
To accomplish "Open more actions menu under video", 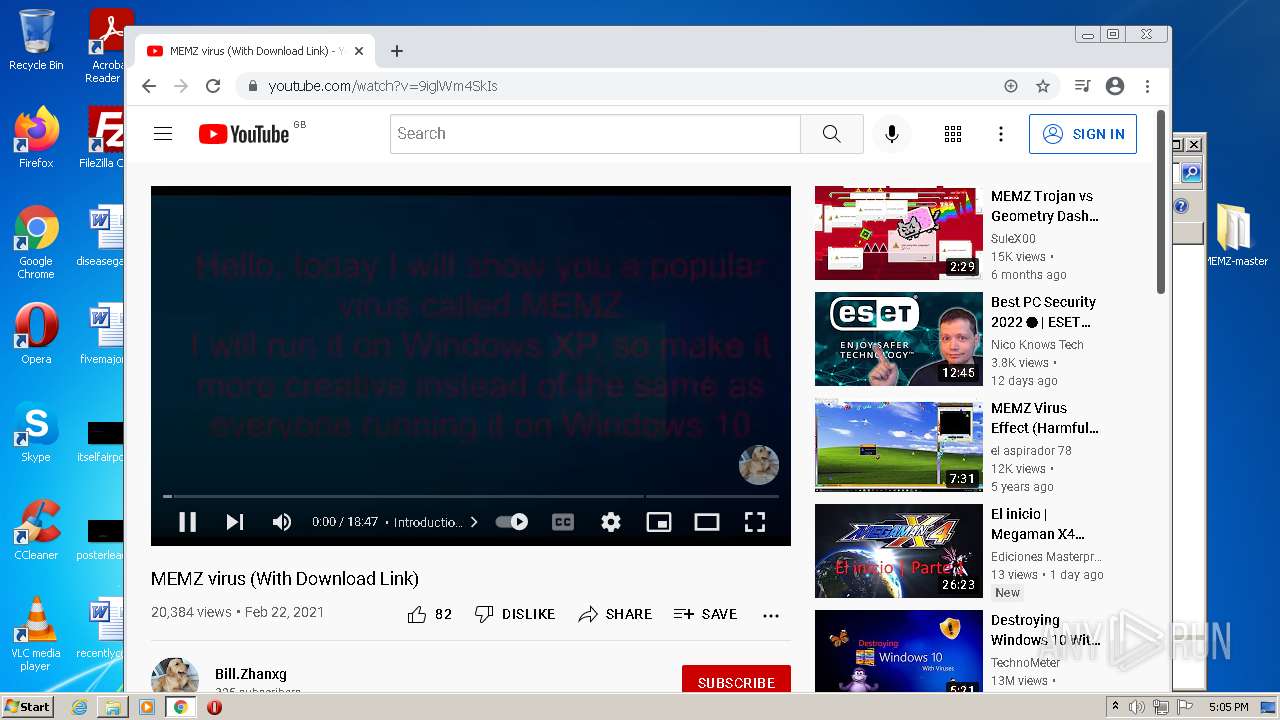I will coord(771,615).
